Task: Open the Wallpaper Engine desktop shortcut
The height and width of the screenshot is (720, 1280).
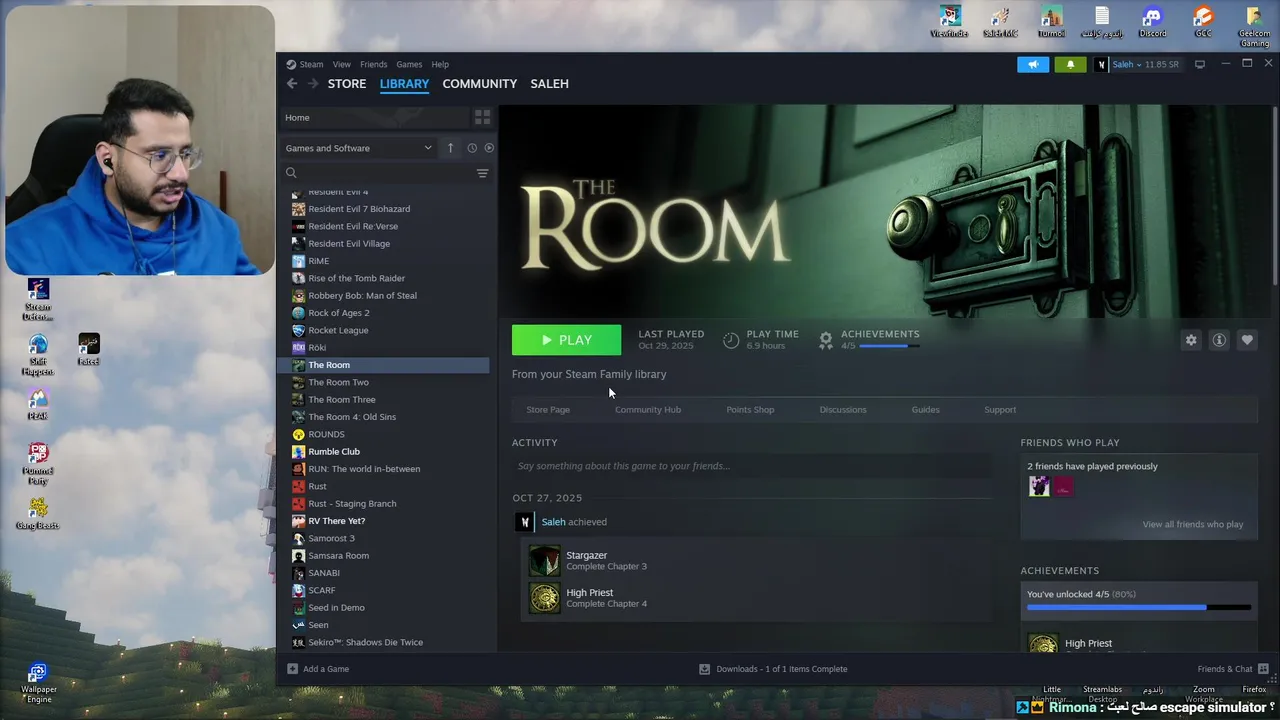Action: pos(38,684)
